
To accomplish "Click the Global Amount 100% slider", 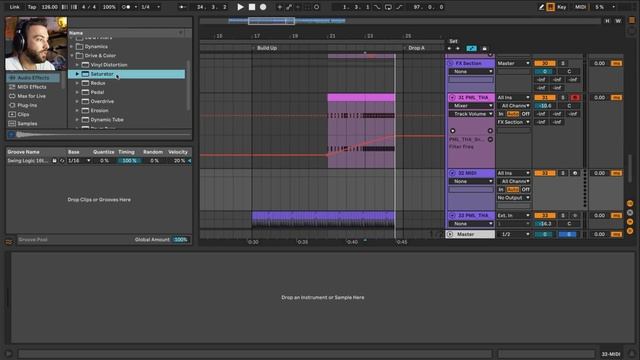I will (180, 240).
